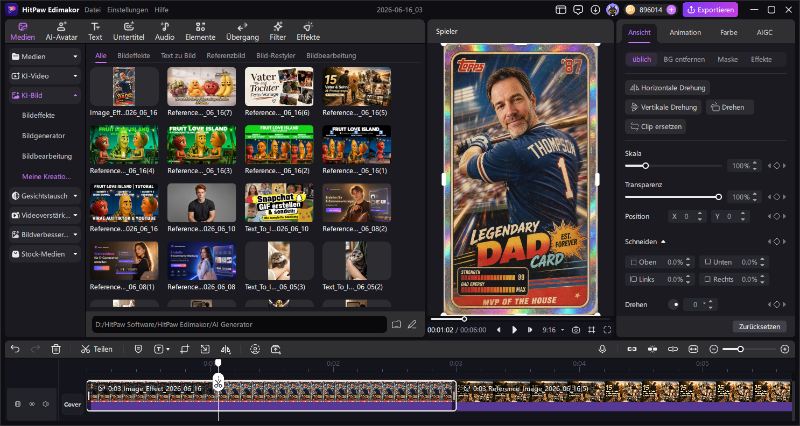The width and height of the screenshot is (800, 426).
Task: Play the preview in player
Action: tap(514, 330)
